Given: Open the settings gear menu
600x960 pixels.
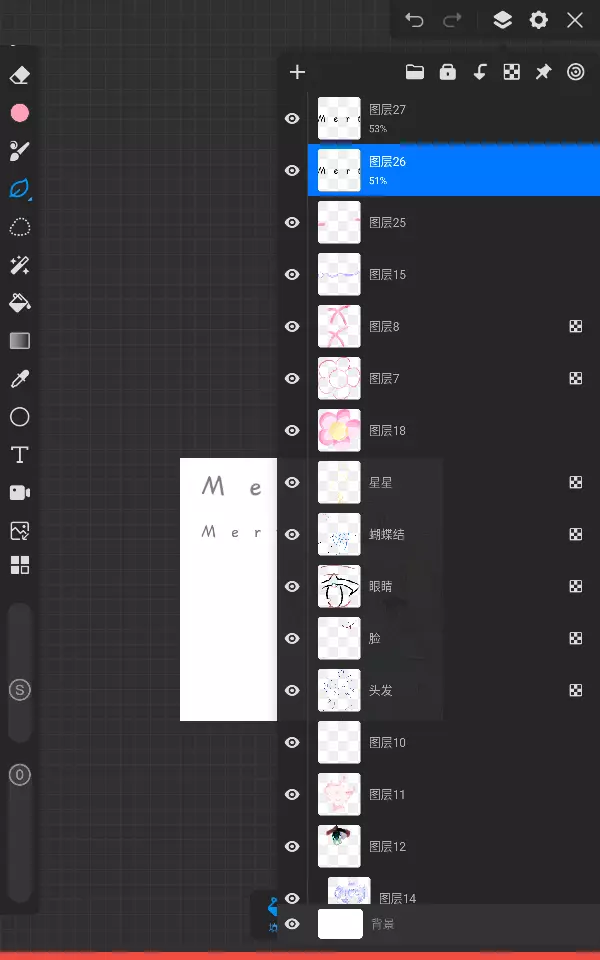Looking at the screenshot, I should pyautogui.click(x=539, y=20).
